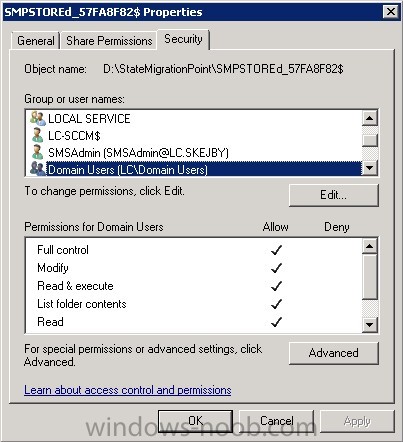Open the Share Permissions tab
The height and width of the screenshot is (442, 403).
(109, 41)
